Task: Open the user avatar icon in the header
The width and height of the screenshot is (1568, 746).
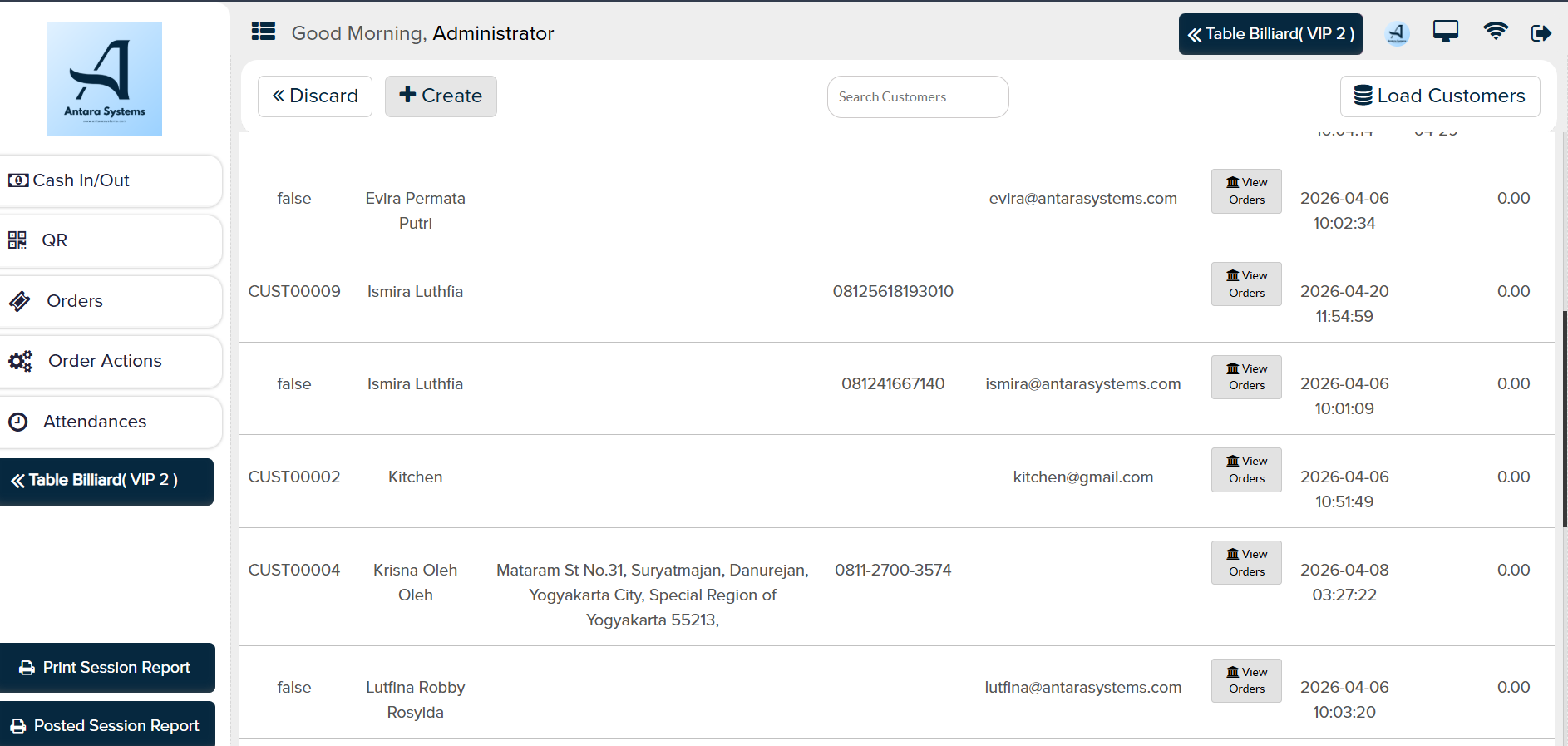Action: [x=1397, y=33]
